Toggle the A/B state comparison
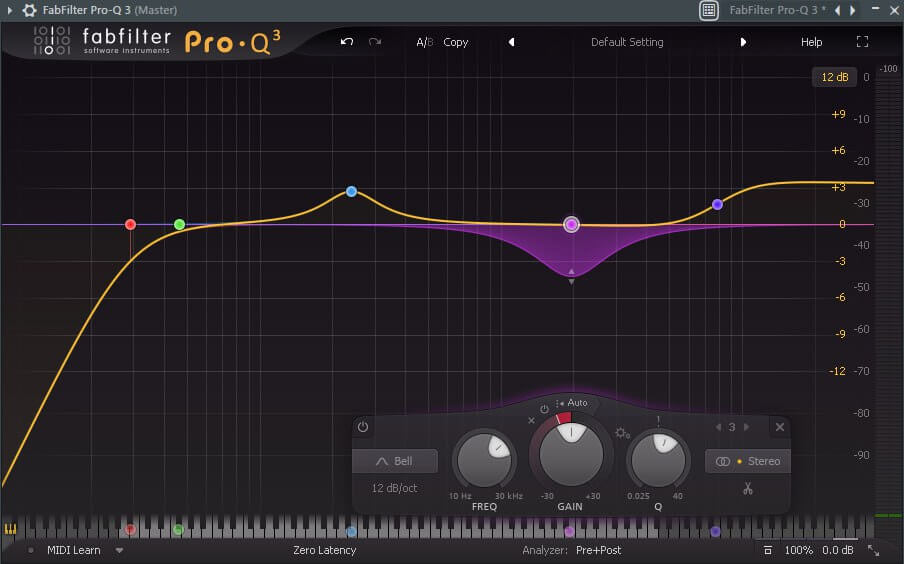Image resolution: width=904 pixels, height=564 pixels. tap(424, 42)
